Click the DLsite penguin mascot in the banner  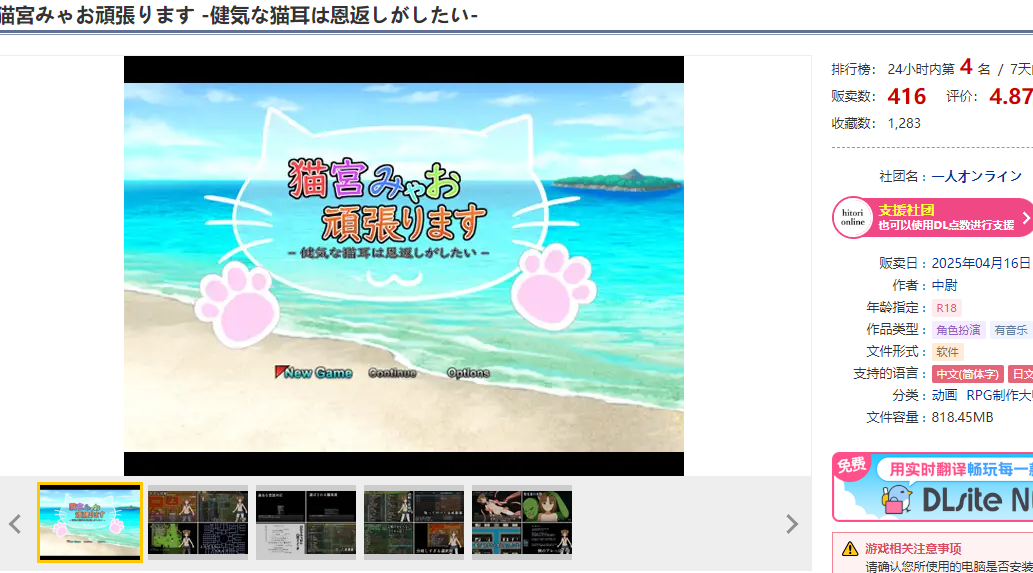(898, 497)
